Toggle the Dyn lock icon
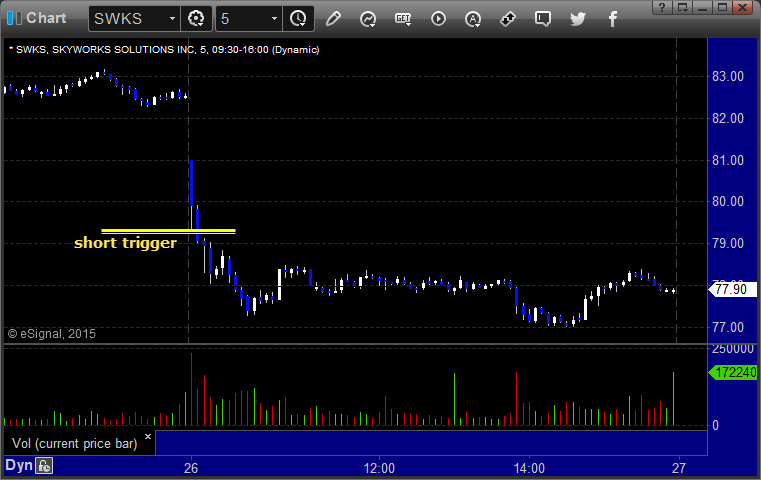This screenshot has width=761, height=480. click(x=44, y=466)
